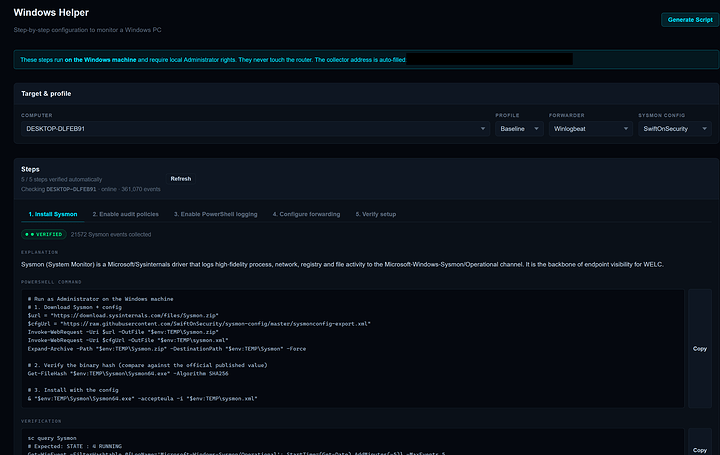Click the Get-FileHash command line
This screenshot has height=455, width=720.
128,373
